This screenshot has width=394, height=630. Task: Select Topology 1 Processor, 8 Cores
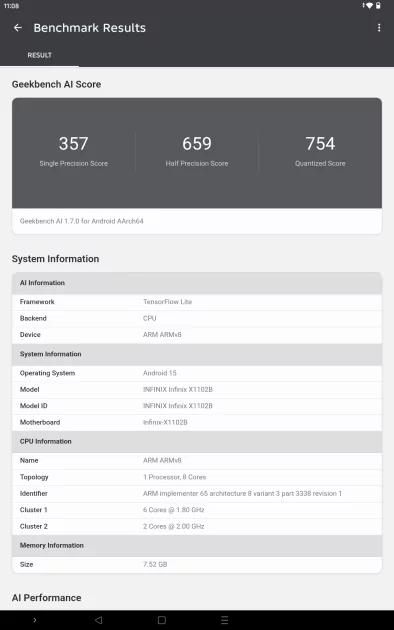pos(174,477)
